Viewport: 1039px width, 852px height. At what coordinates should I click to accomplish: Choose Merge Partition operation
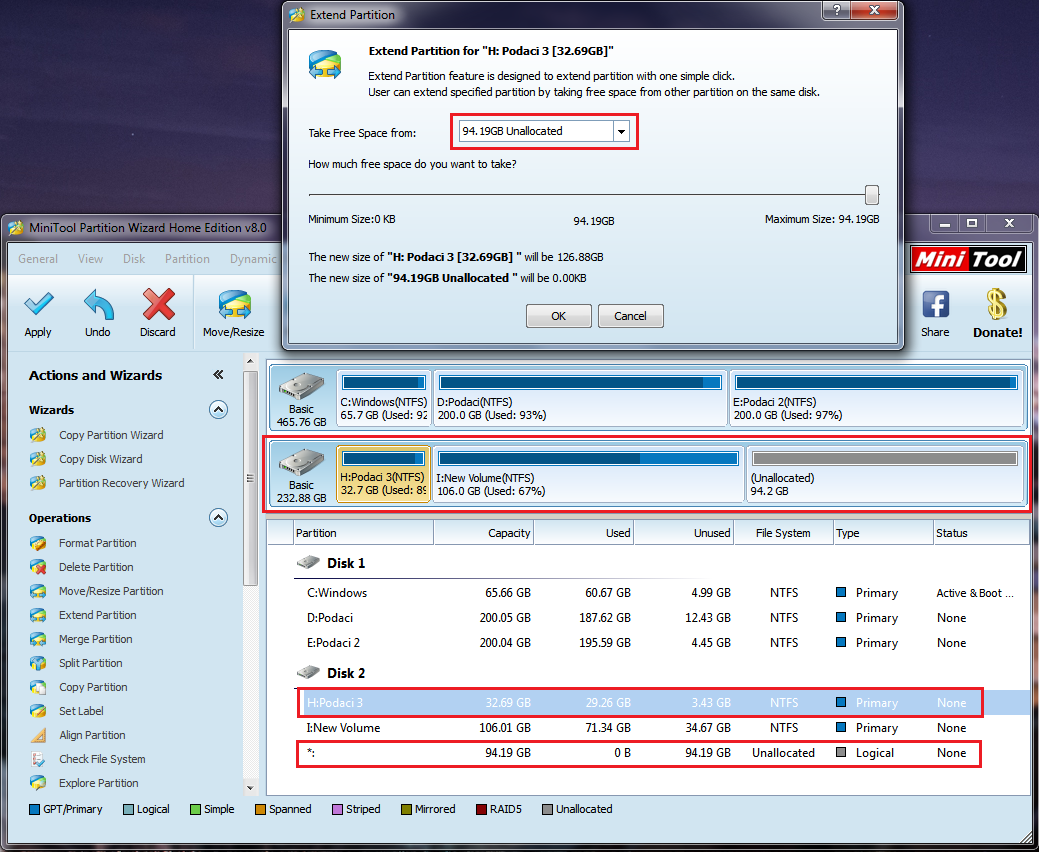point(95,639)
